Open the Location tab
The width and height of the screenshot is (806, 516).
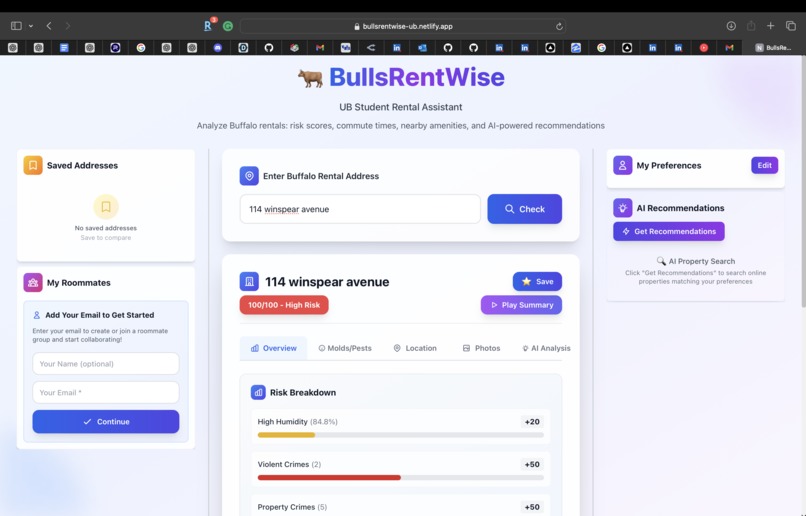click(415, 348)
